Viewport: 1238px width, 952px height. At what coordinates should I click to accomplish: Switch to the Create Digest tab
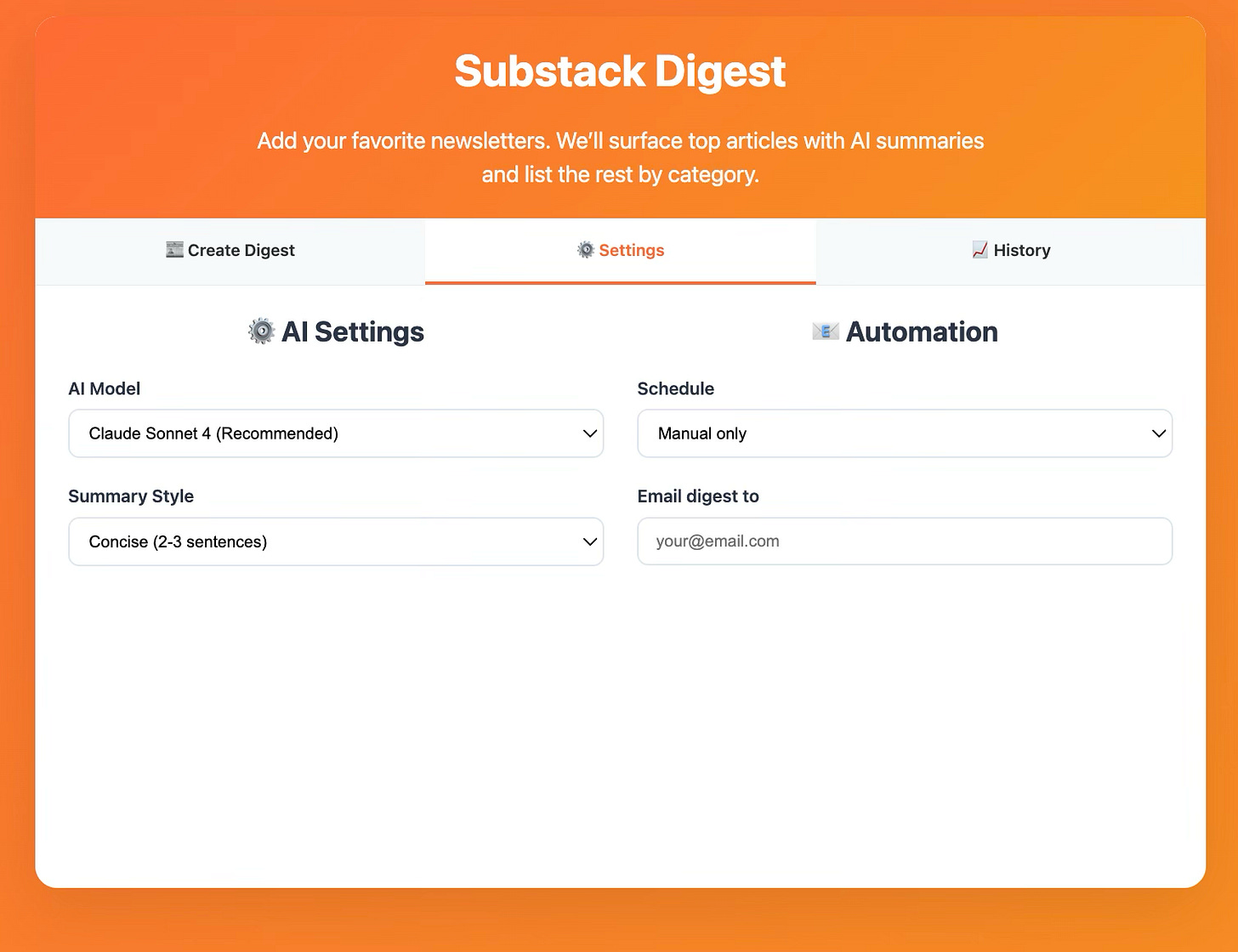230,251
